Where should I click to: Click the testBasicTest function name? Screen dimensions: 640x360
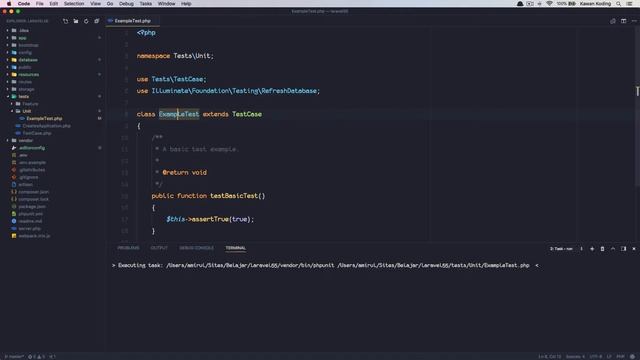(234, 196)
